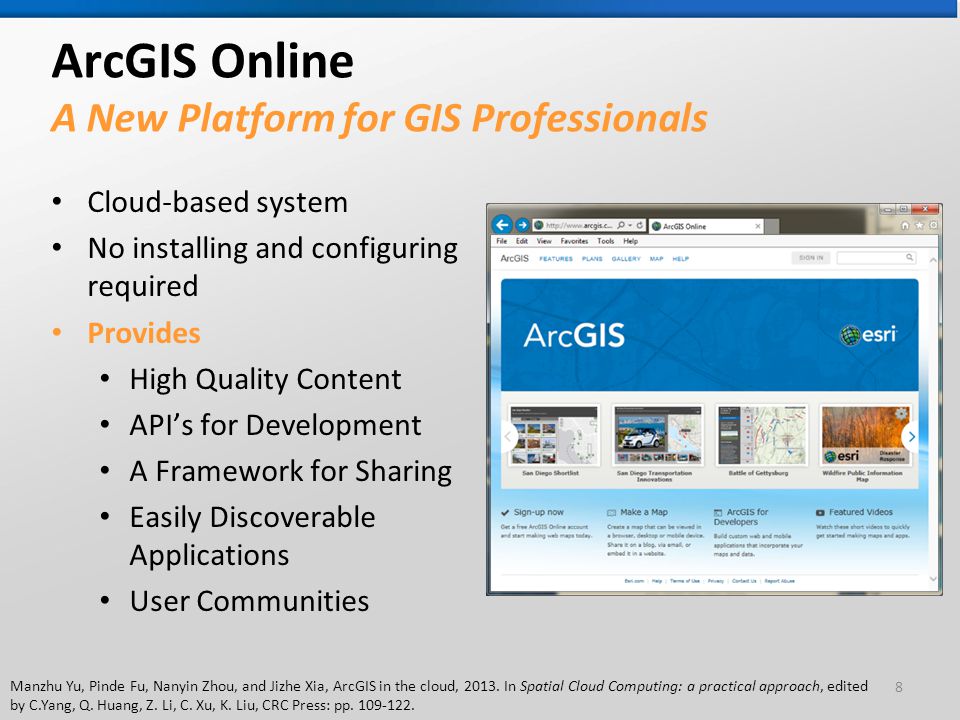Click the ArcGIS for Developers heading

(741, 517)
